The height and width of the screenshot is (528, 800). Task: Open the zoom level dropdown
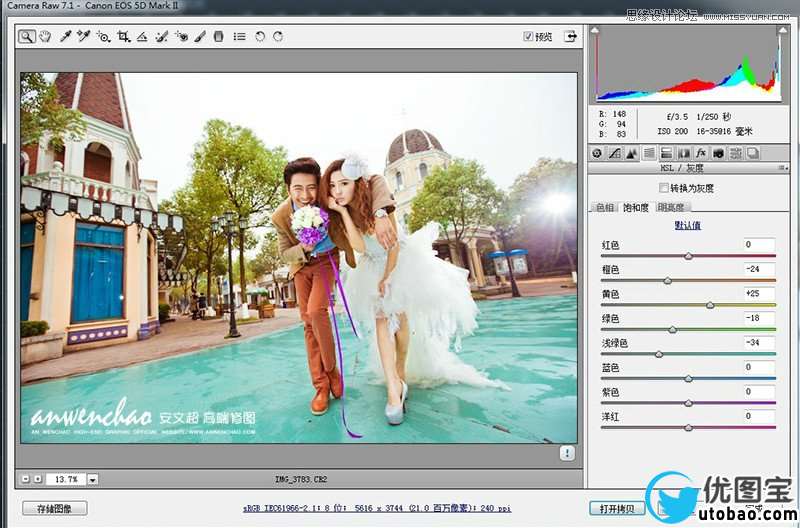pos(92,479)
